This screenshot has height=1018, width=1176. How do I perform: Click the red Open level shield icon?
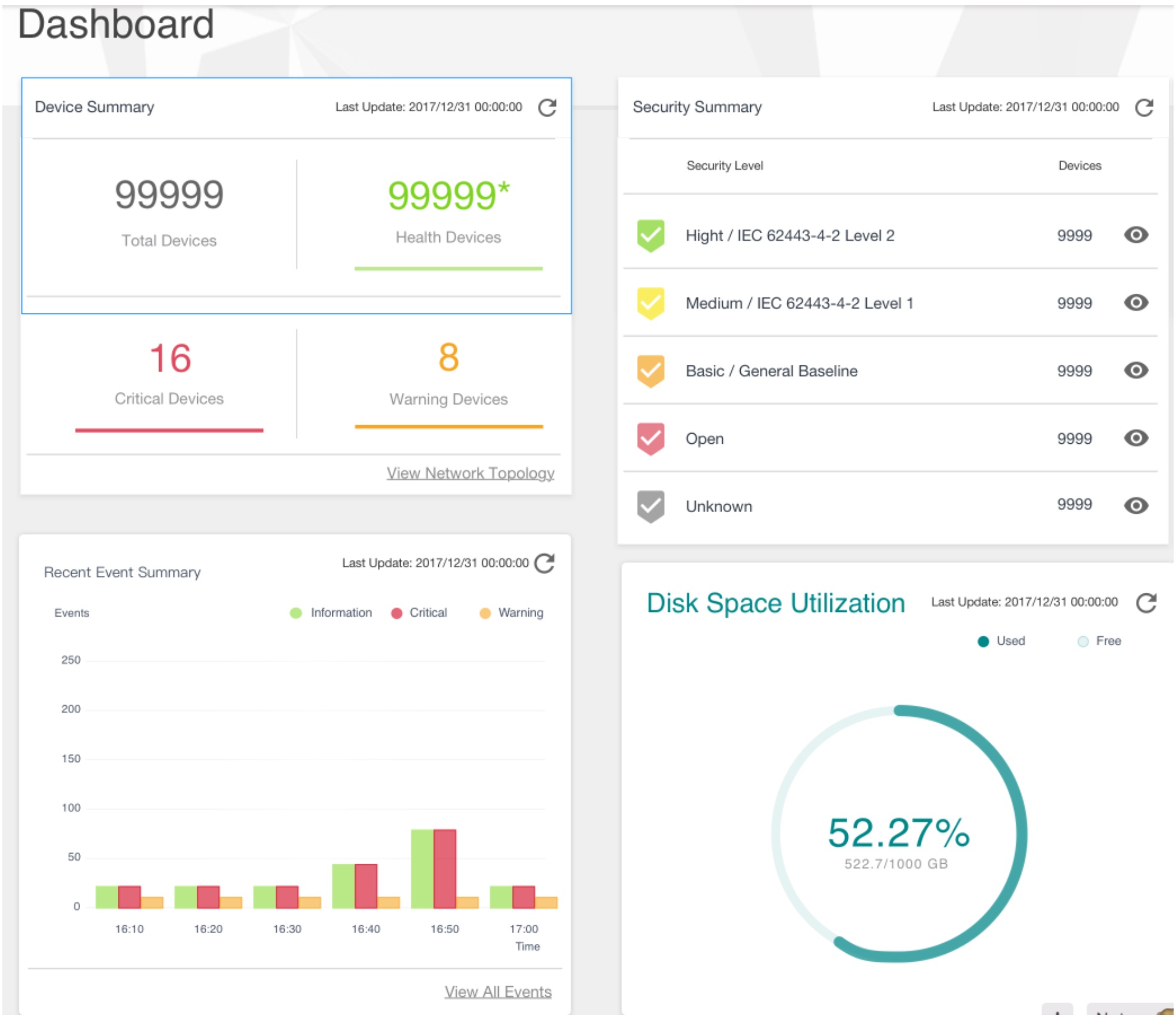pos(650,438)
